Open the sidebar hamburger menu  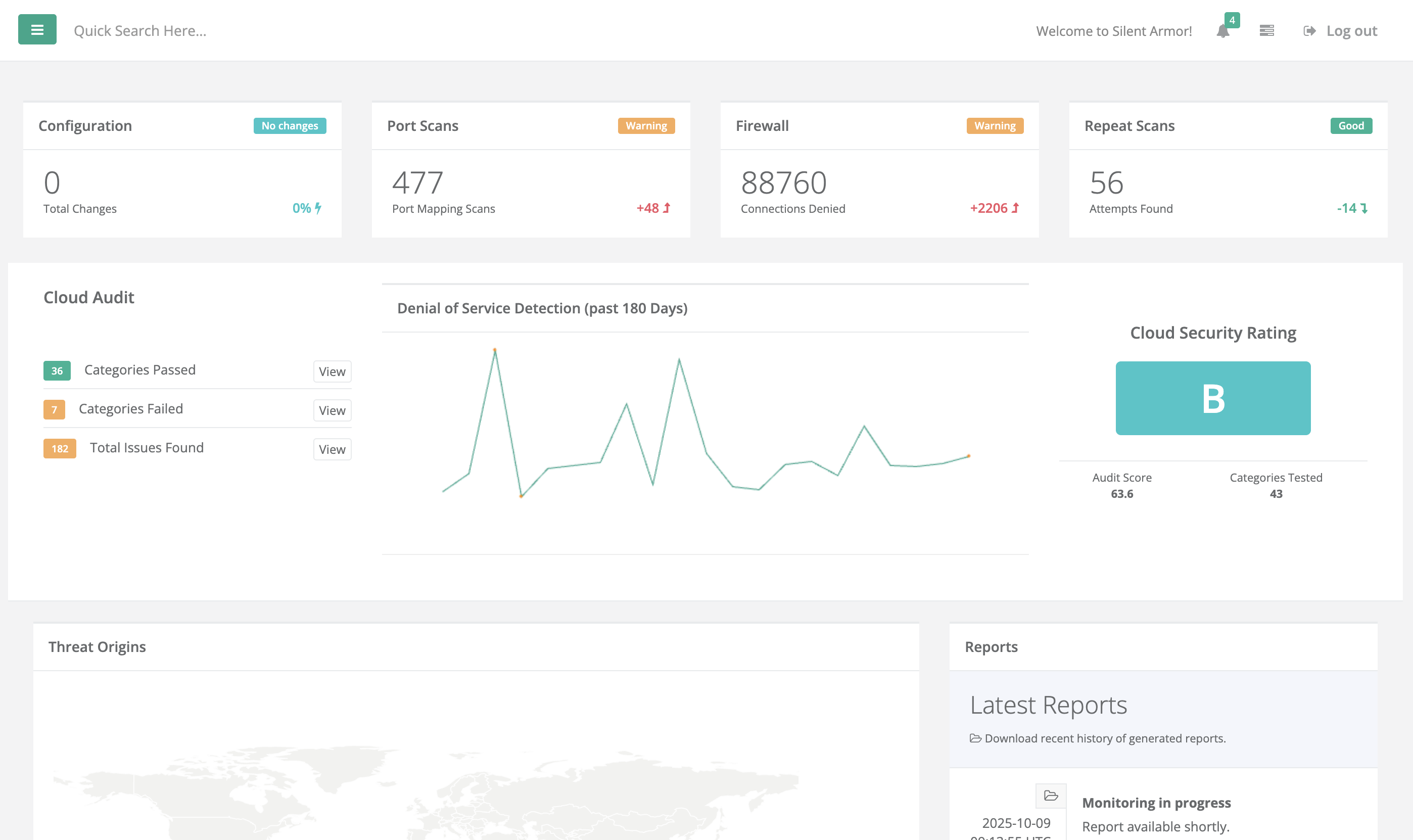[x=37, y=29]
